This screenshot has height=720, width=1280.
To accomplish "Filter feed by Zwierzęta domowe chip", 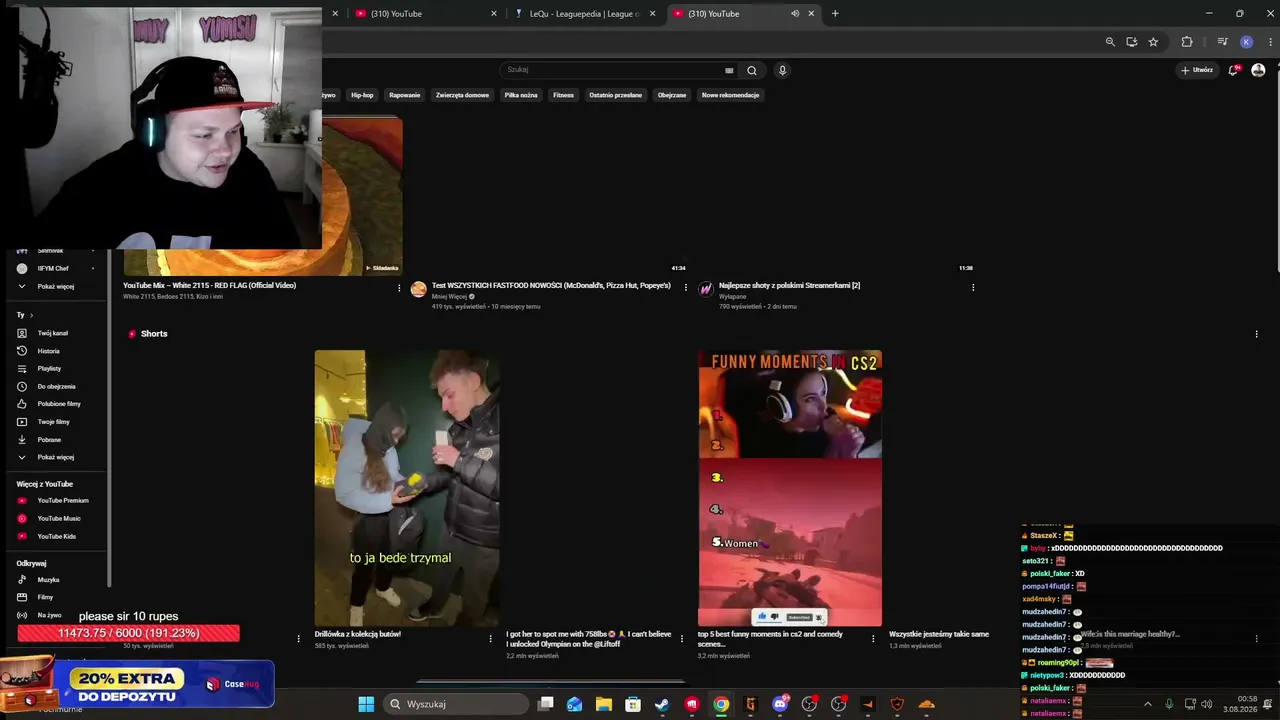I will tap(462, 95).
